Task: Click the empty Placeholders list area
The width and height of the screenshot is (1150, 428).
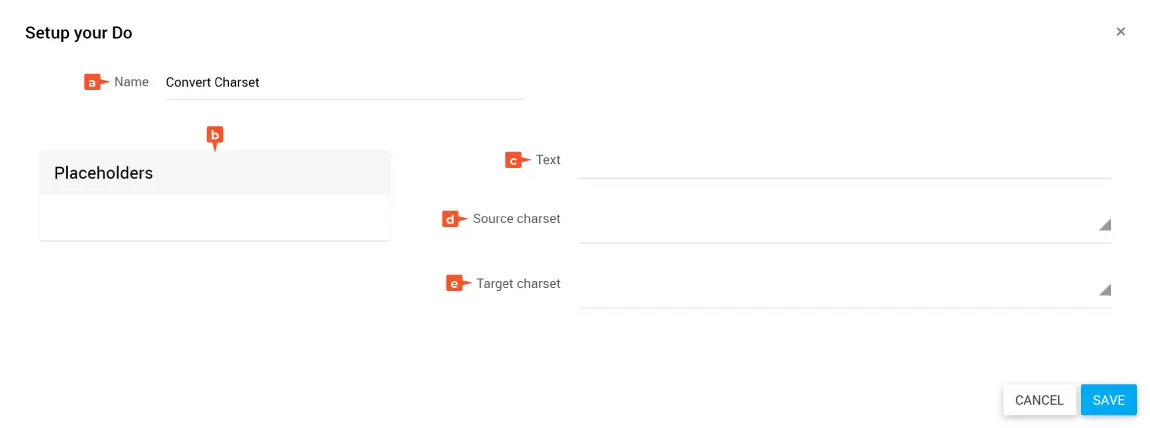Action: [x=214, y=218]
